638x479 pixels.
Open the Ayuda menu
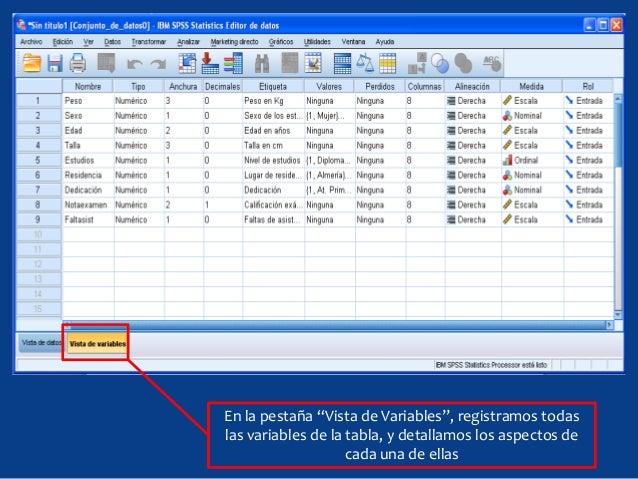385,42
